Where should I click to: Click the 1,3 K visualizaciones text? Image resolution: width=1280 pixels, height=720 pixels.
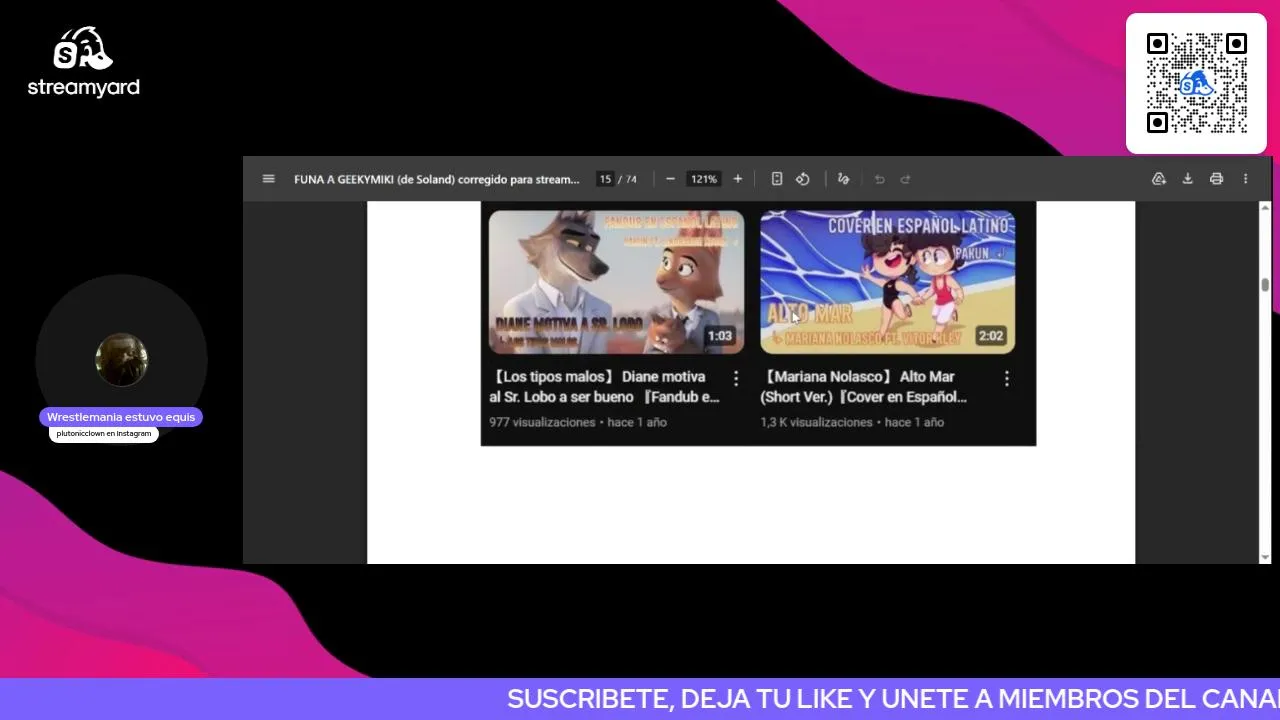tap(816, 422)
